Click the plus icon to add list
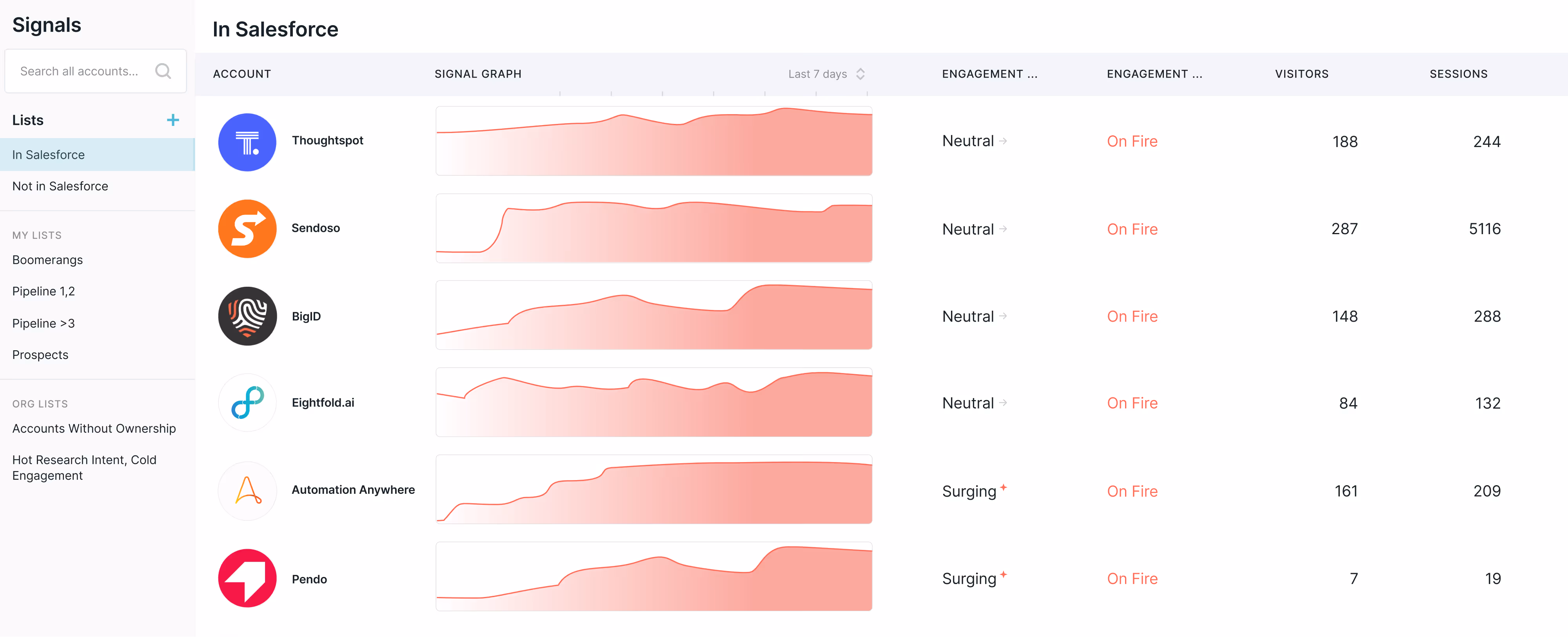This screenshot has height=637, width=1568. point(173,120)
